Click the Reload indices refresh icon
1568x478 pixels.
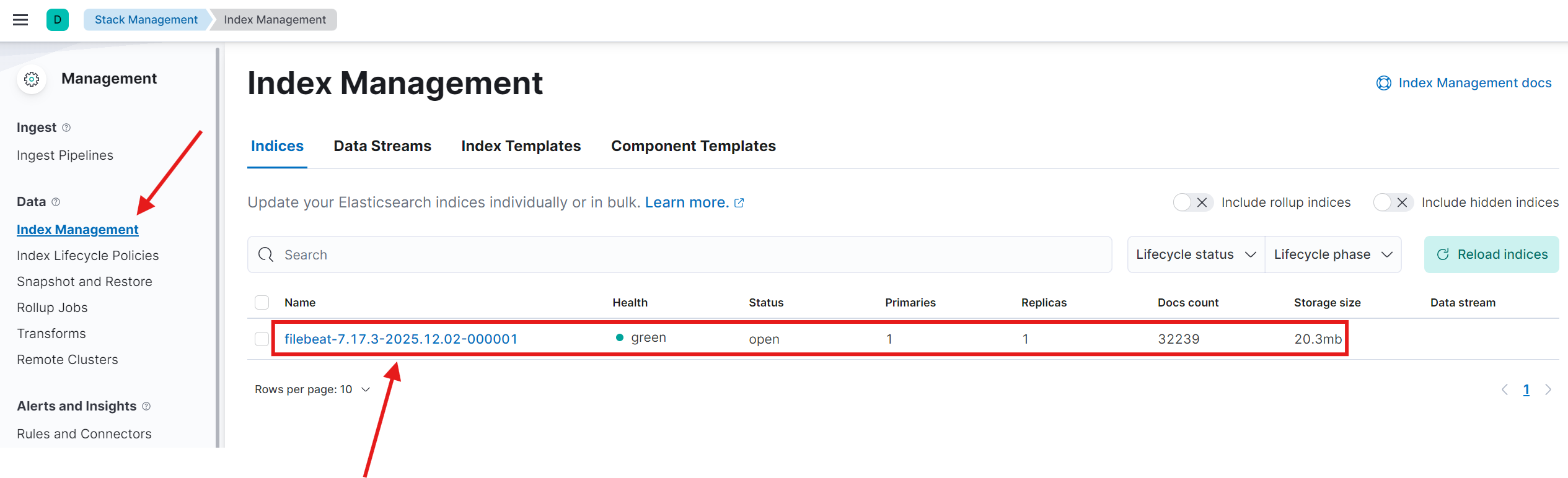coord(1444,254)
